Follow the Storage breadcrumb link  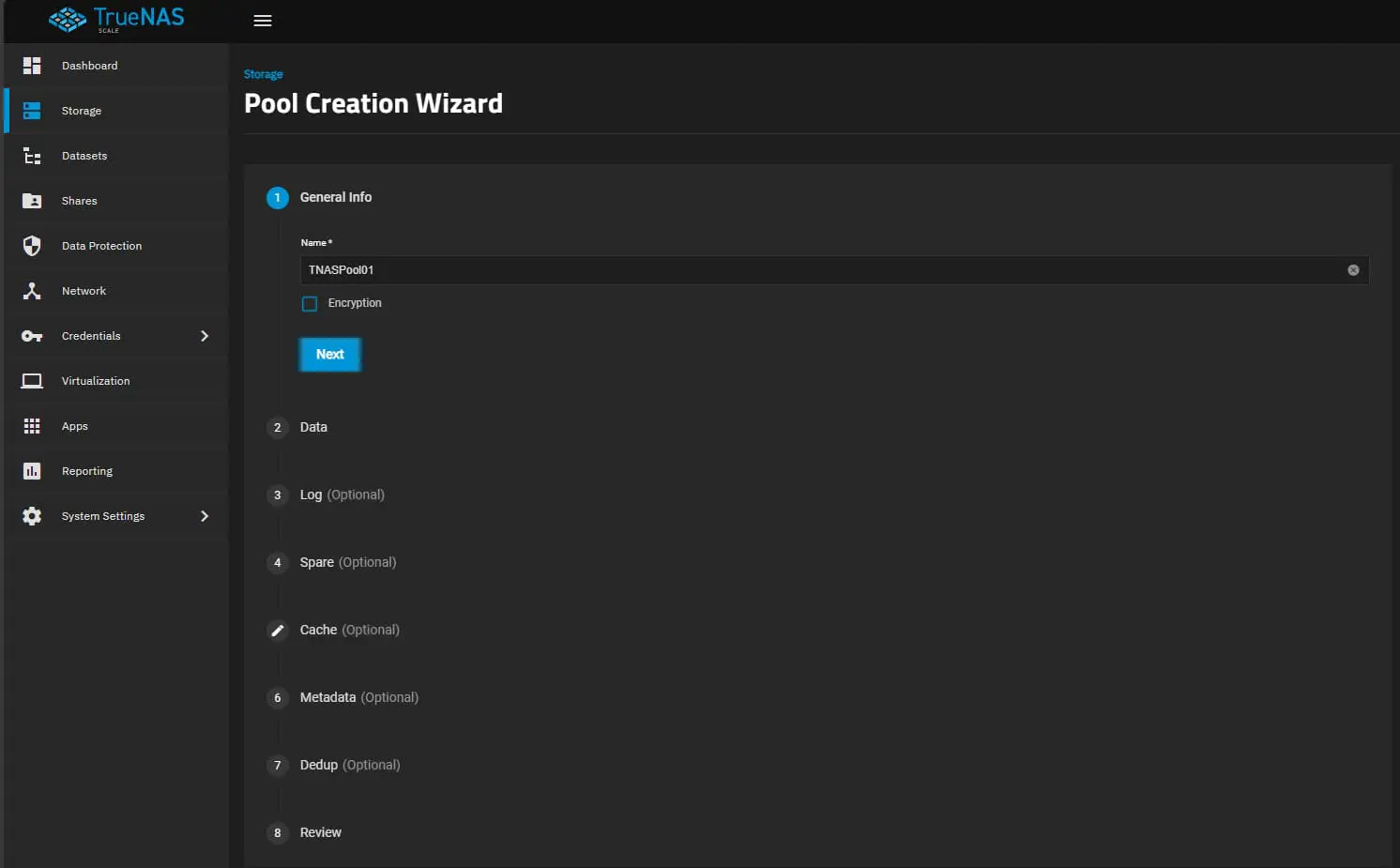pyautogui.click(x=263, y=74)
